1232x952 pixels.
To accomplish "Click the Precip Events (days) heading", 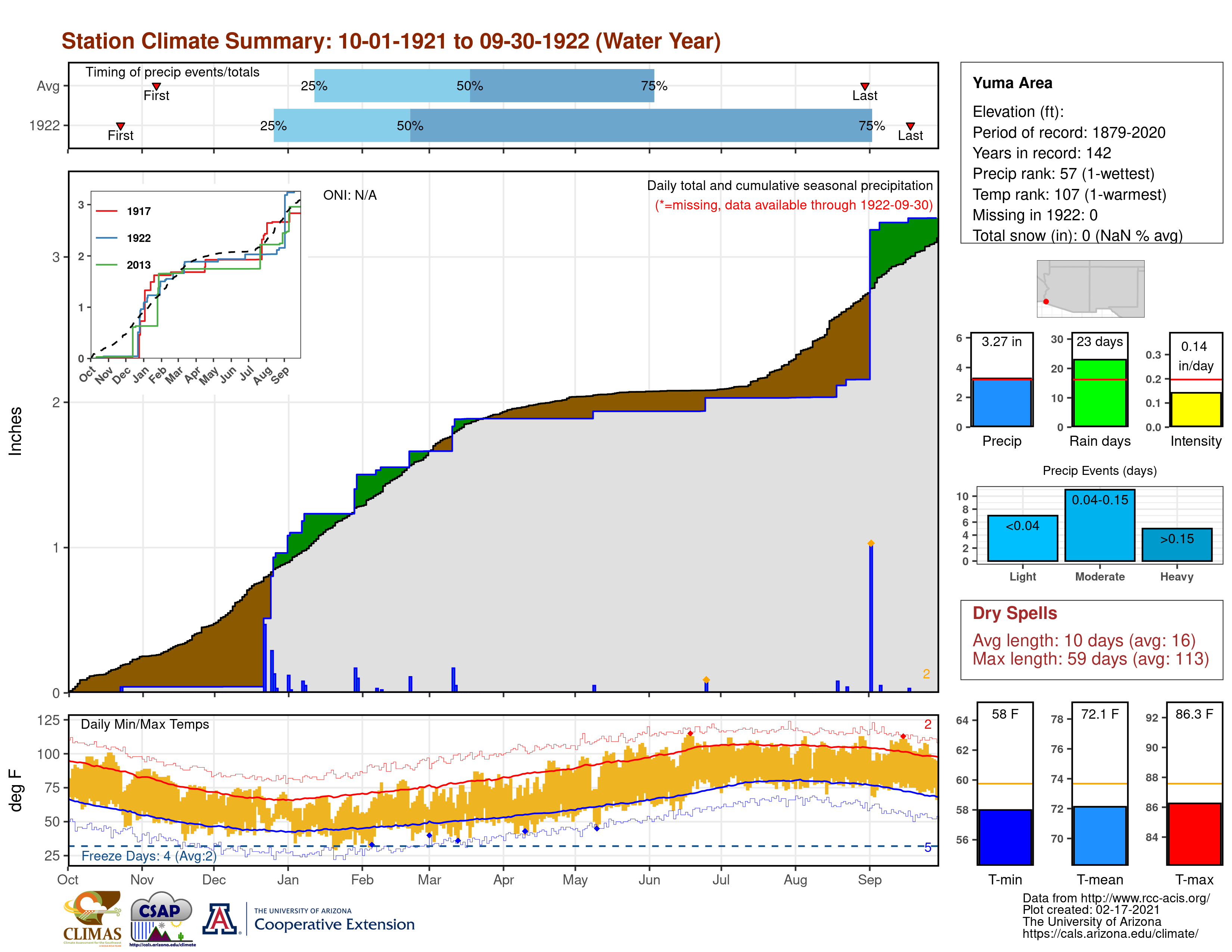I will tap(1099, 470).
